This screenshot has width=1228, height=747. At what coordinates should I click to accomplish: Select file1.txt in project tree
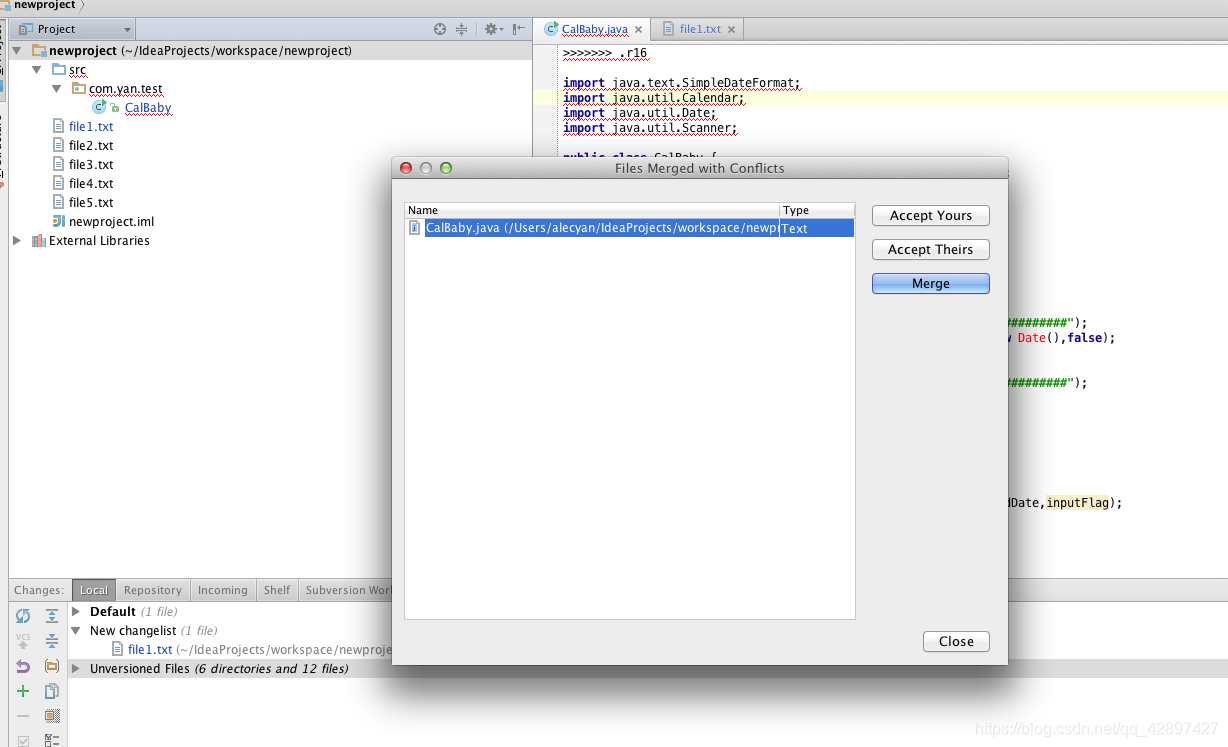(x=91, y=127)
